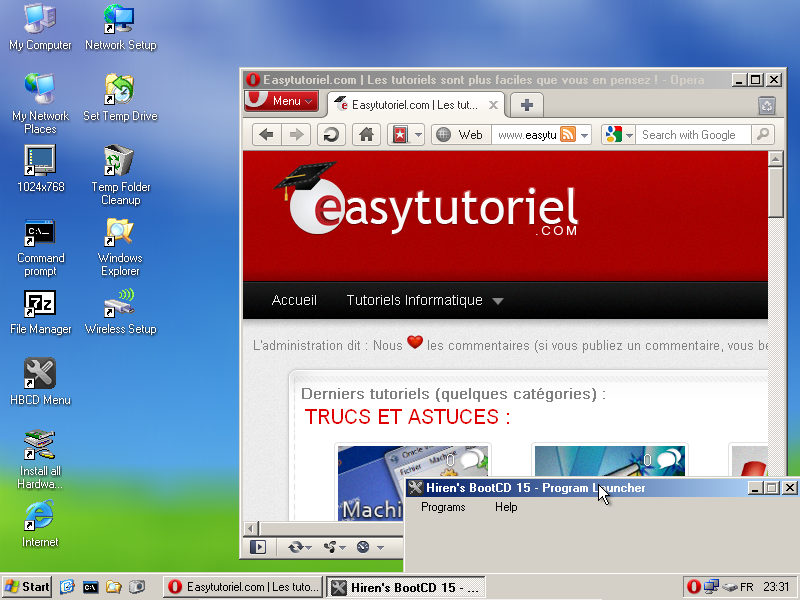The width and height of the screenshot is (800, 600).
Task: Select HBCD Menu desktop icon
Action: coord(40,382)
